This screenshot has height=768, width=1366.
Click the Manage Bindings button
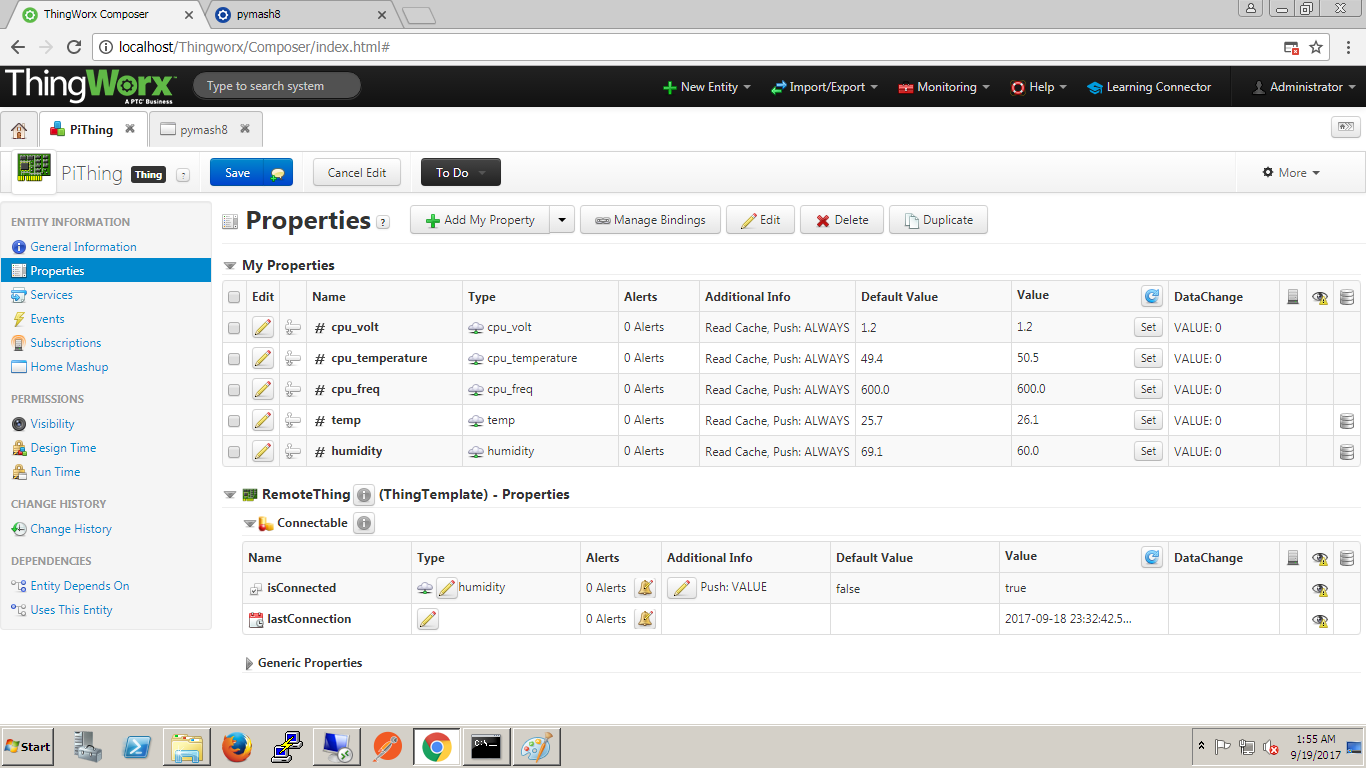(x=650, y=220)
